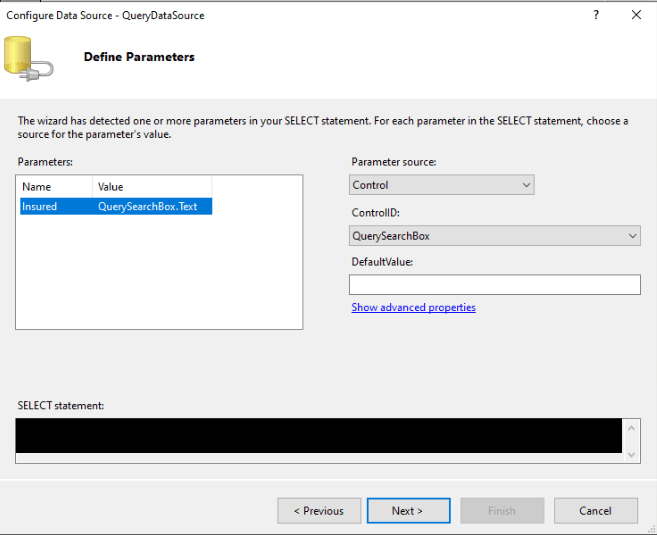This screenshot has width=657, height=535.
Task: Open the ControlID QuerySearchBox dropdown
Action: point(494,236)
